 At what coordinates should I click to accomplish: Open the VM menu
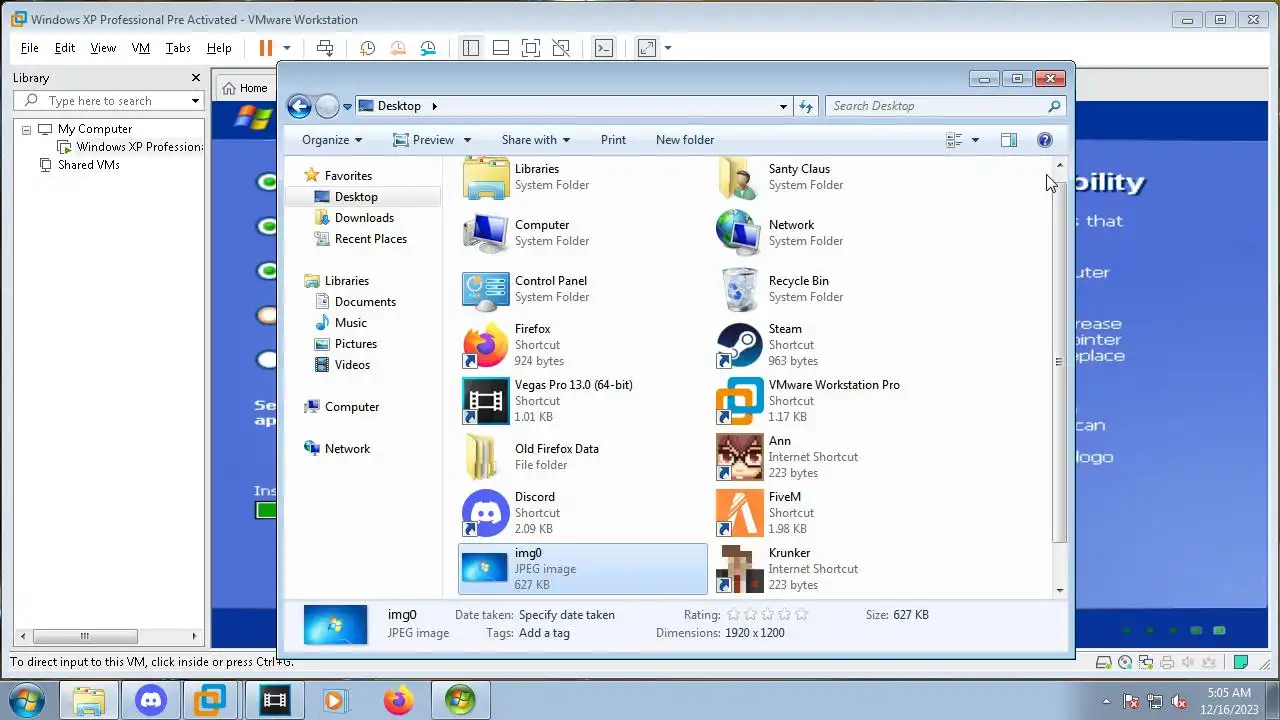[x=141, y=48]
